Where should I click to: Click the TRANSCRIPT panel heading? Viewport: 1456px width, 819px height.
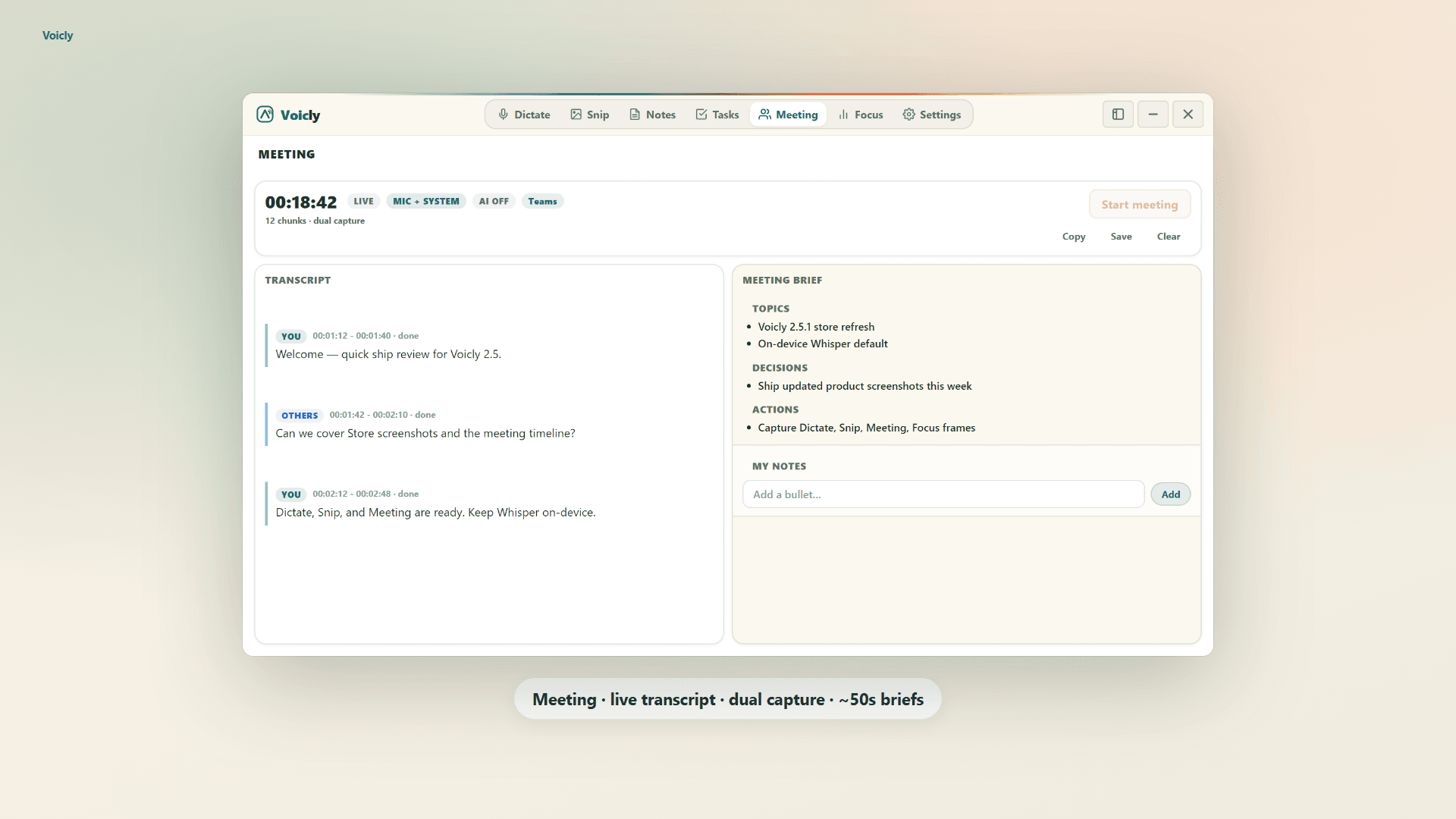pos(298,280)
